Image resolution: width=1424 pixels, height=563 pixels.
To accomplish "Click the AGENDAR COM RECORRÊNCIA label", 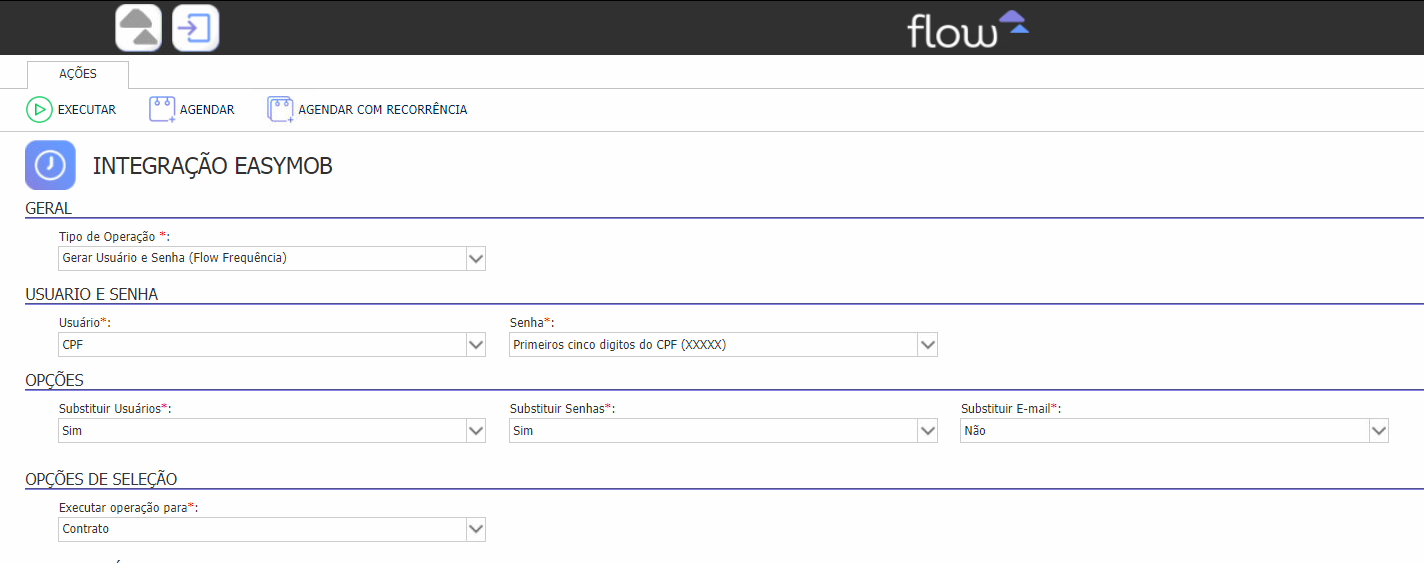I will click(x=383, y=110).
